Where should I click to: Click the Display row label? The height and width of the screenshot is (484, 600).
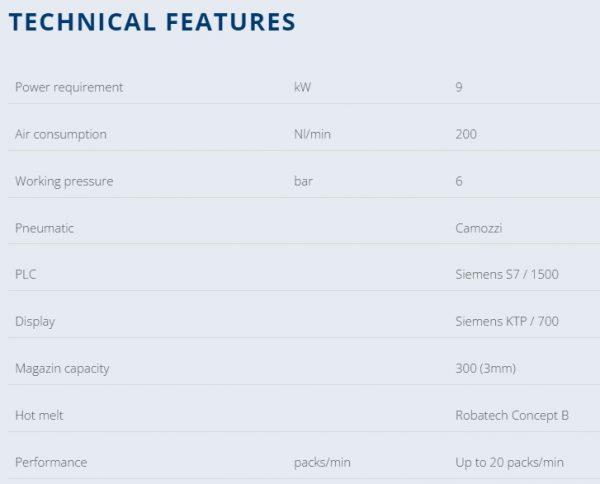pos(35,321)
